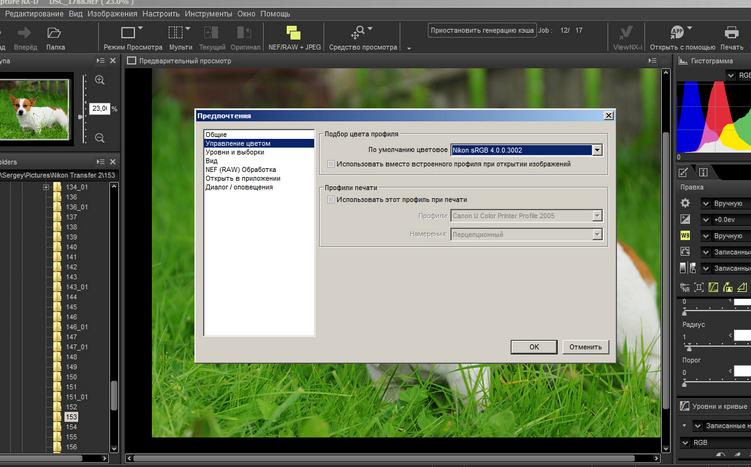Open Вид menu in menu bar
Image resolution: width=751 pixels, height=467 pixels.
75,14
